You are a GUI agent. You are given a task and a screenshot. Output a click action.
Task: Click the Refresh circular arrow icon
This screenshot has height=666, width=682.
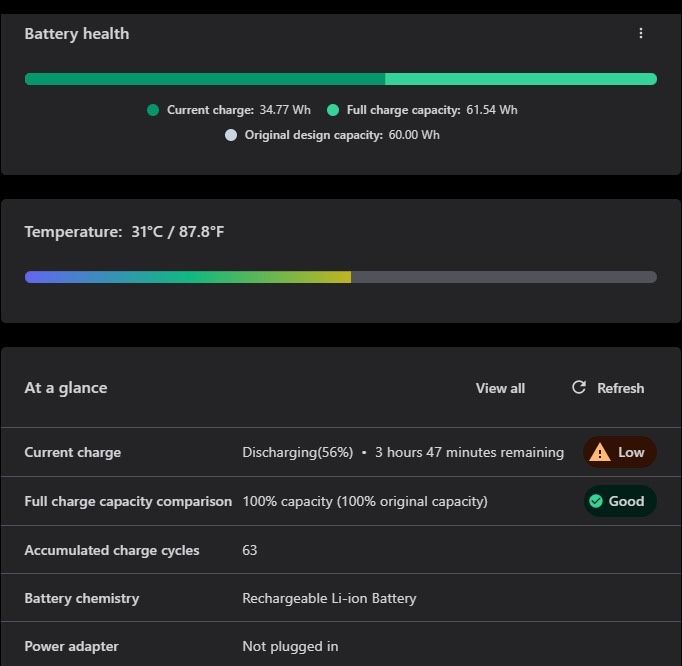tap(579, 387)
